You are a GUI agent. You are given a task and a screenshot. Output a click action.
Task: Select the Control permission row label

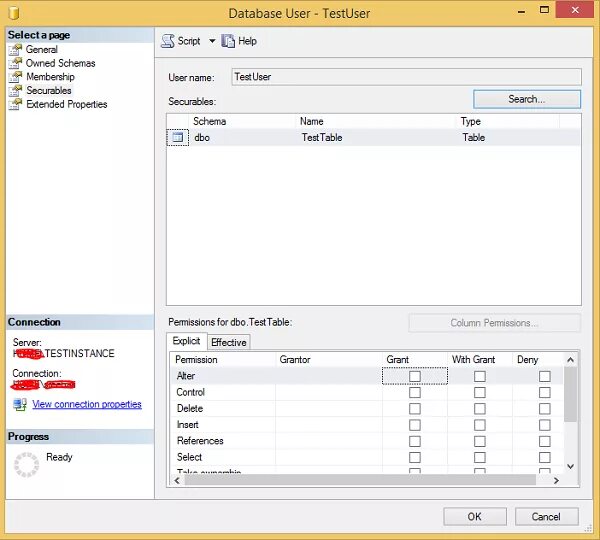point(191,392)
